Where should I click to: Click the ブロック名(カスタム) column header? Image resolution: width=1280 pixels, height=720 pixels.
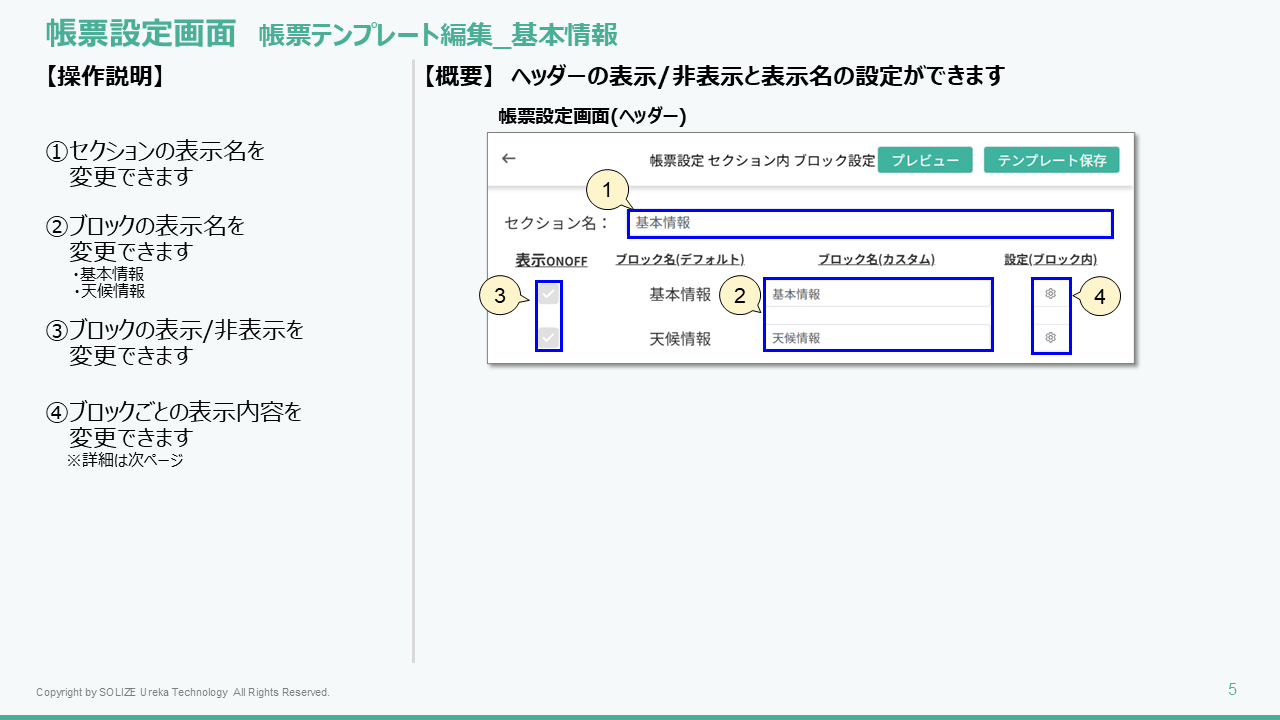tap(876, 260)
